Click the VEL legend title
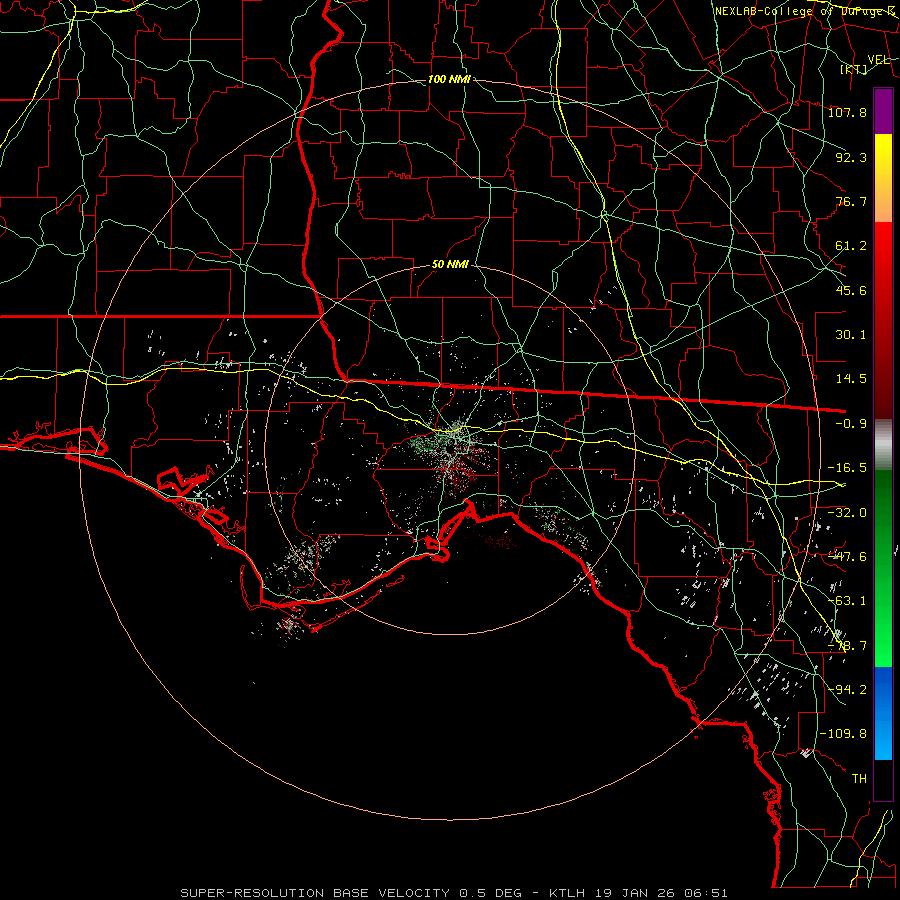900x900 pixels. point(878,60)
